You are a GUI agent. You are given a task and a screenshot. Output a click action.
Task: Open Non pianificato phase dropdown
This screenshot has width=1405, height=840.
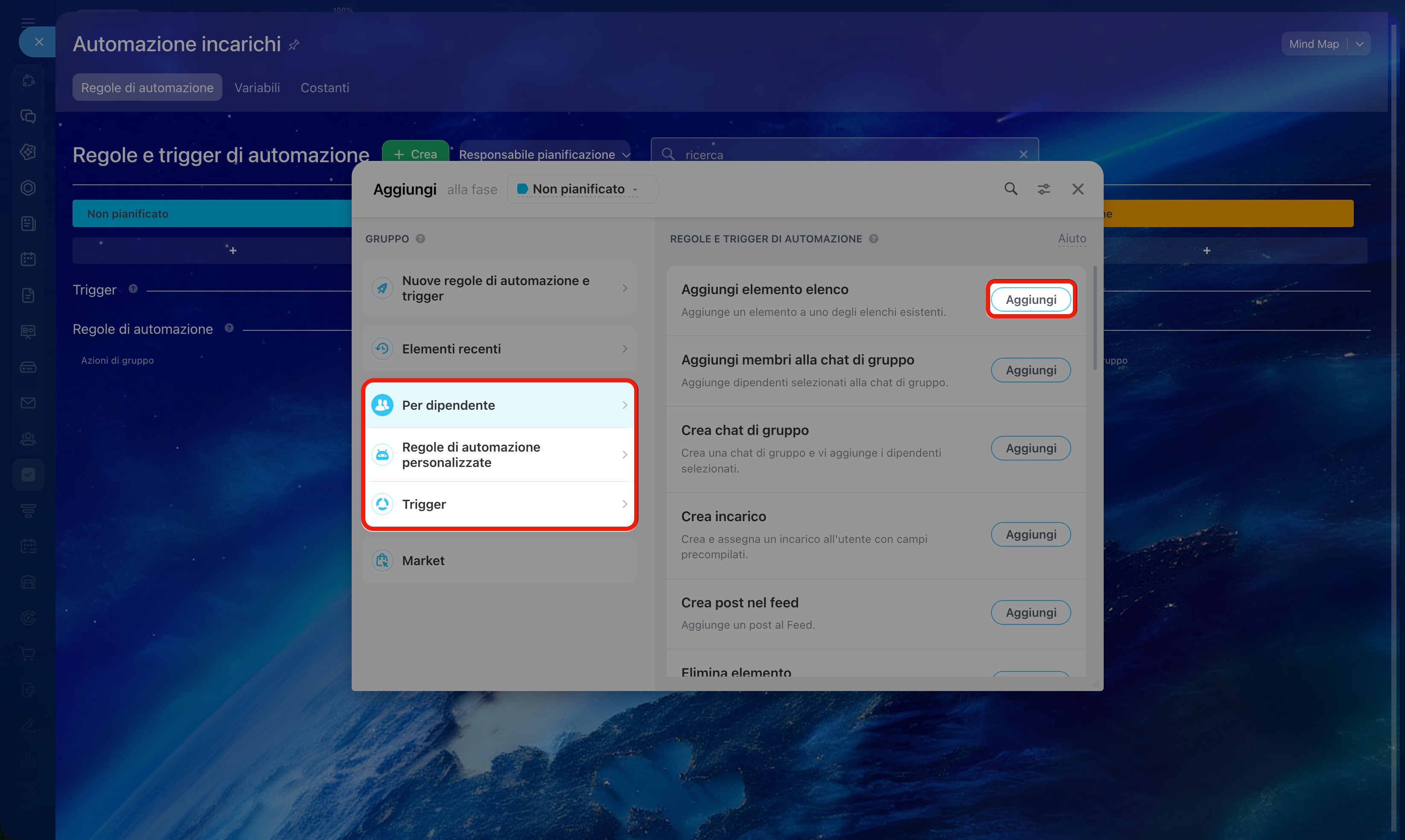click(578, 189)
